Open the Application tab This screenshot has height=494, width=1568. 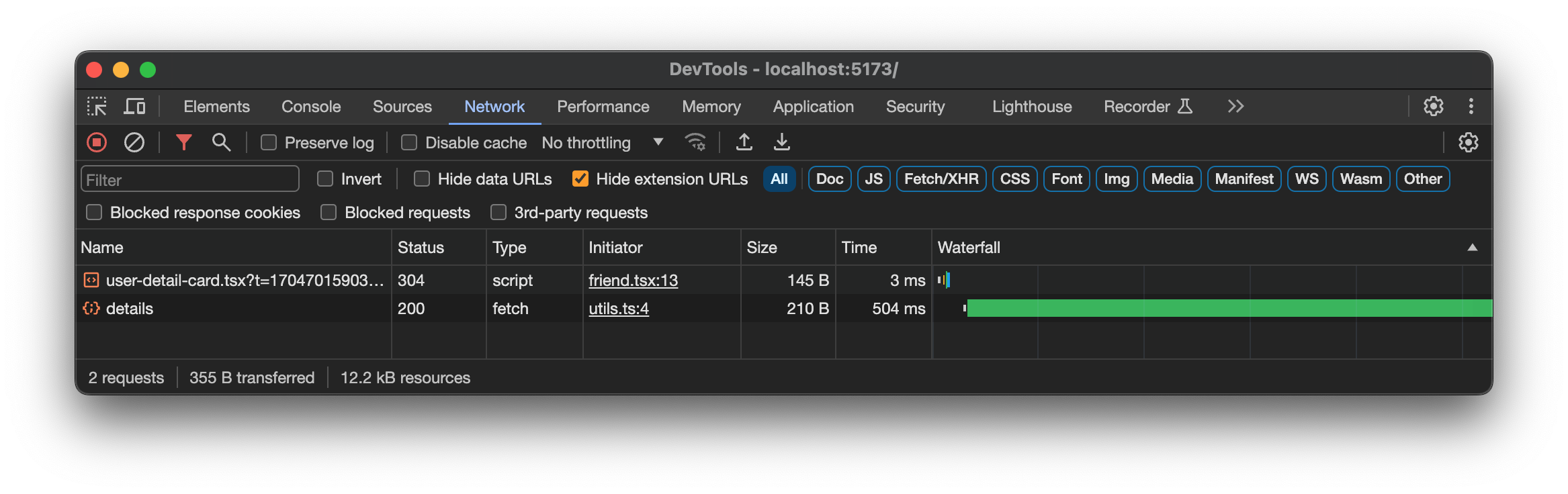pos(814,107)
